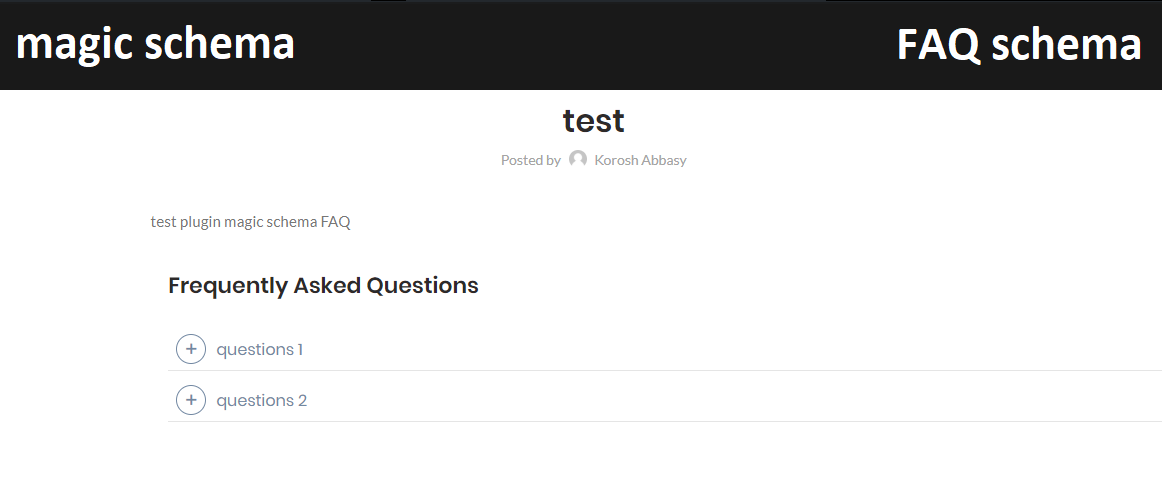
Task: Click the author avatar icon
Action: coord(577,159)
